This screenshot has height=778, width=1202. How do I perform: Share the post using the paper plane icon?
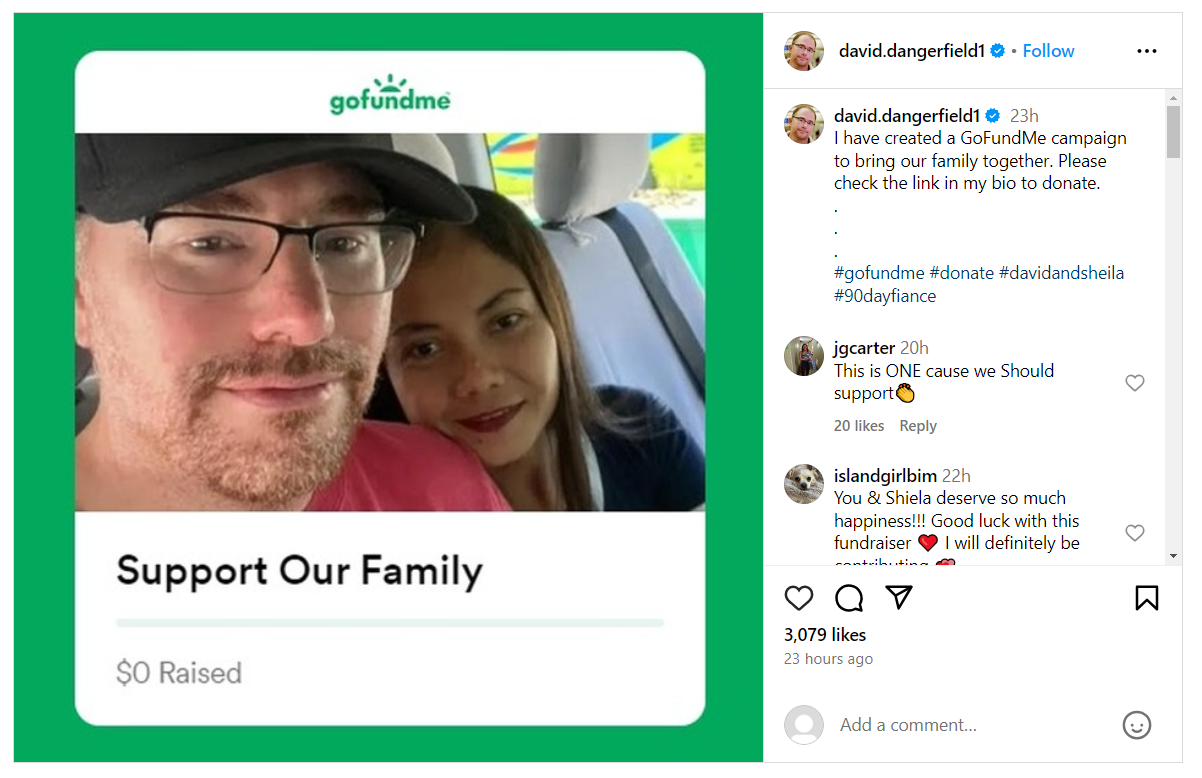point(900,598)
